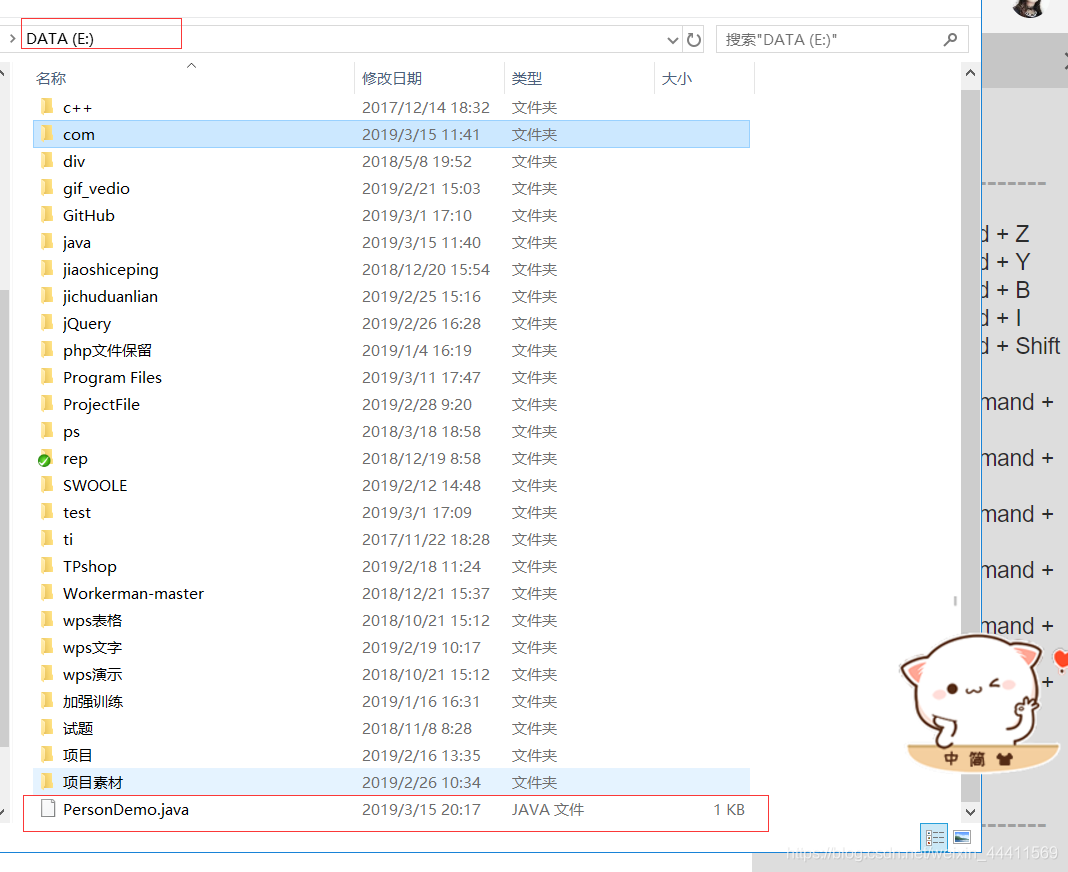Screen dimensions: 1068x872
Task: Click the Workerman-master folder icon
Action: click(47, 593)
